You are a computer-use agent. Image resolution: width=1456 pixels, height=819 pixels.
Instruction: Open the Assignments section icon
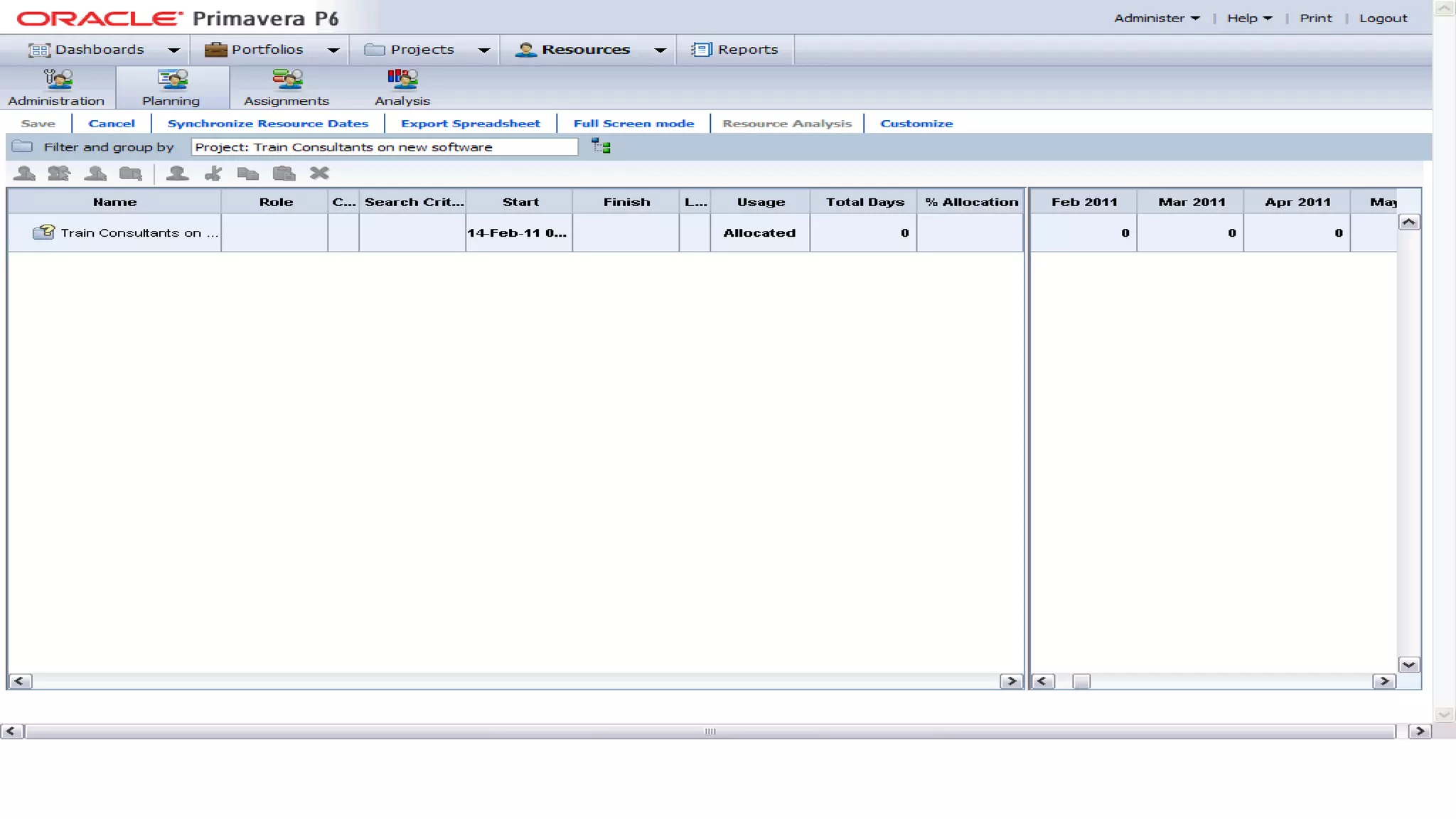(x=287, y=78)
